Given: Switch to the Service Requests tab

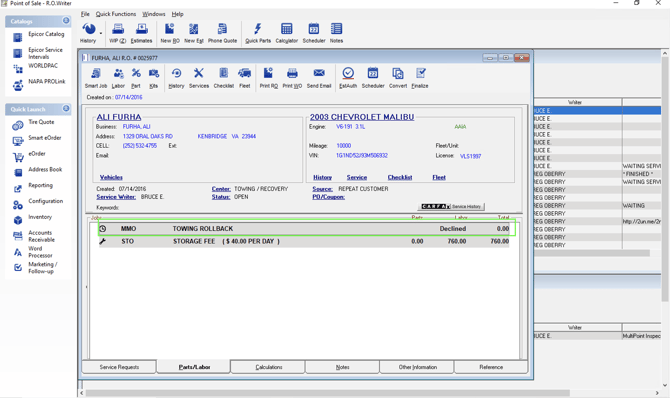Looking at the screenshot, I should [119, 367].
